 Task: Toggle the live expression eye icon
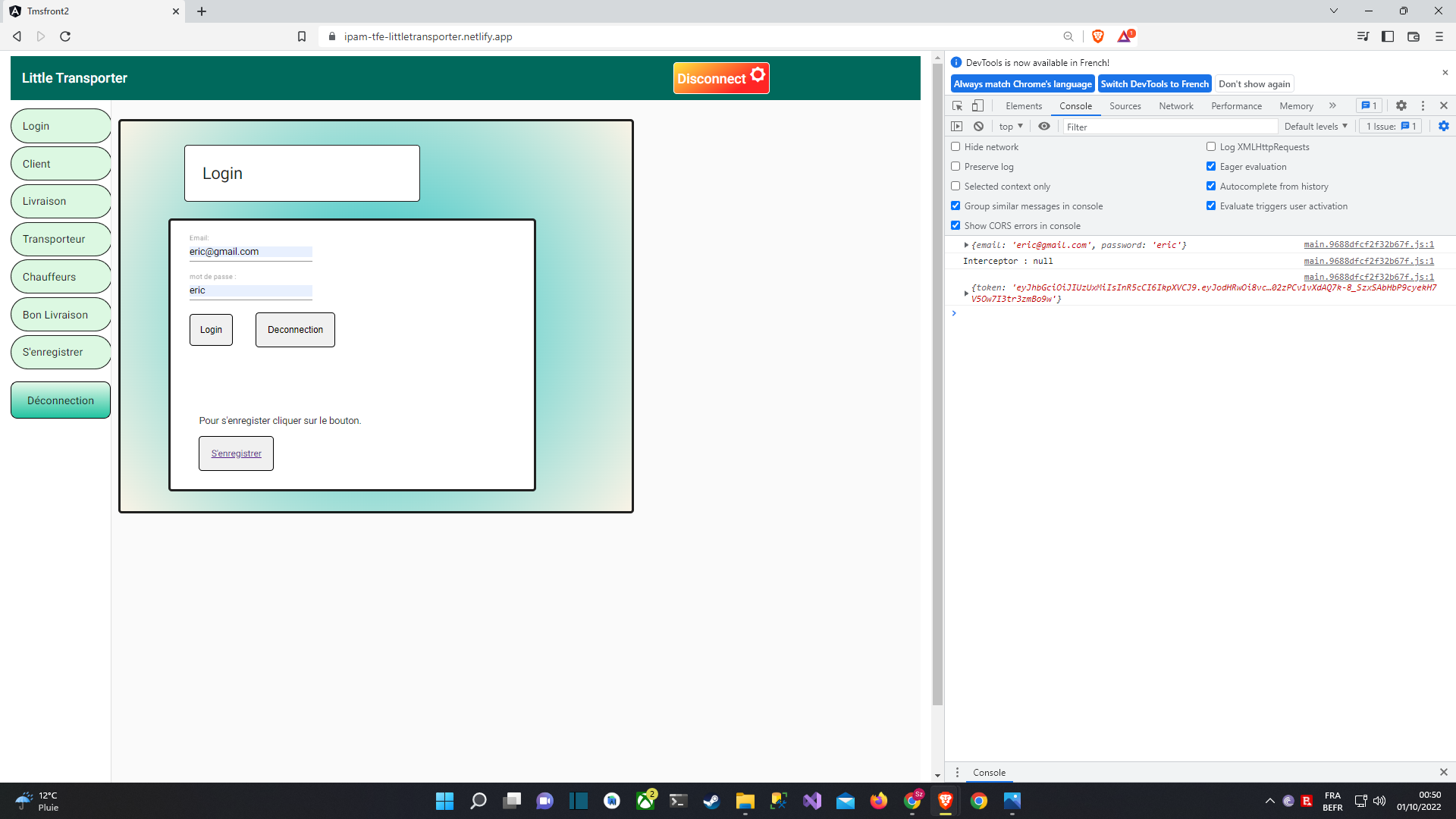click(1044, 127)
